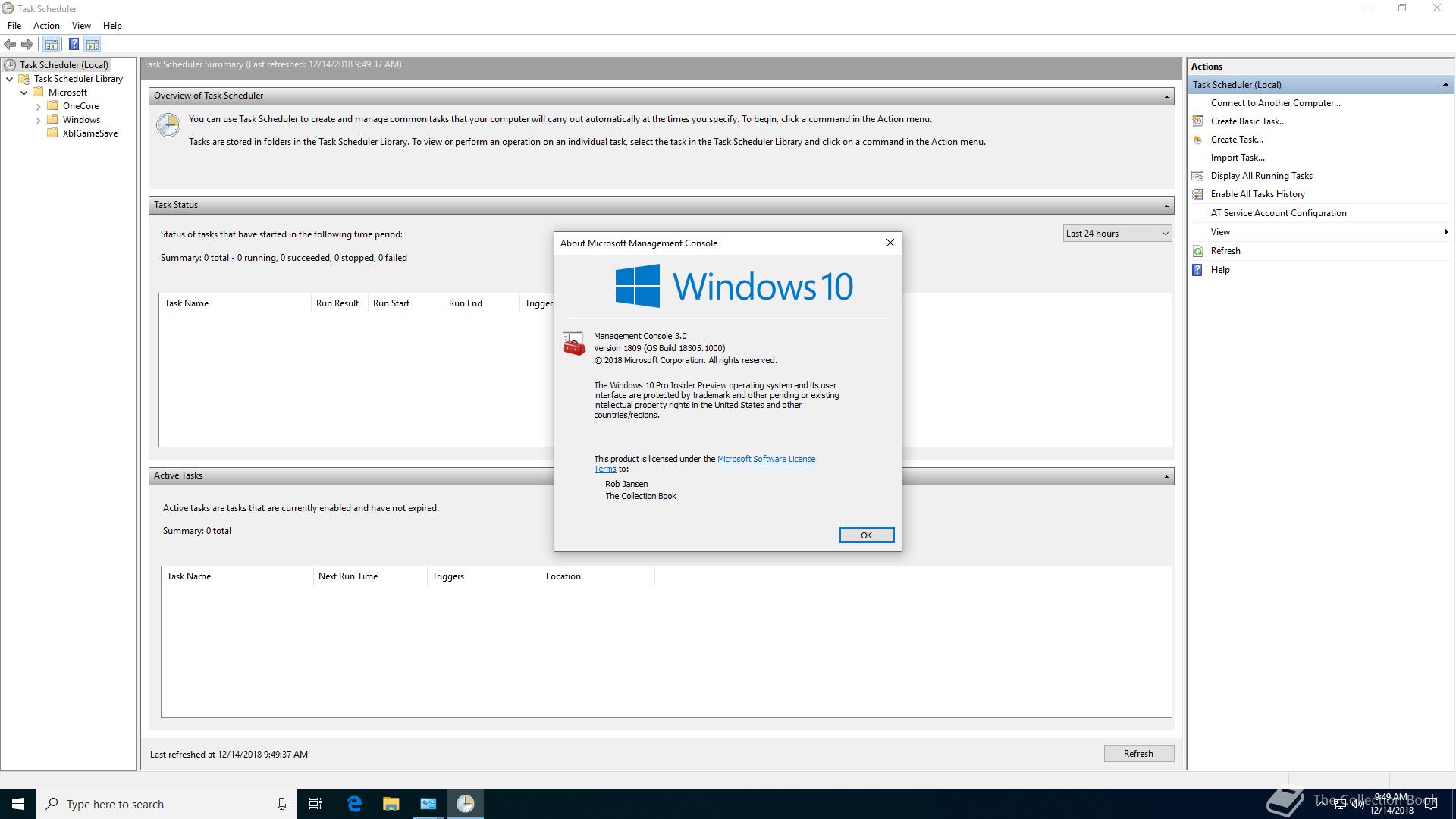Open File Explorer from the taskbar
Viewport: 1456px width, 819px height.
pyautogui.click(x=391, y=804)
